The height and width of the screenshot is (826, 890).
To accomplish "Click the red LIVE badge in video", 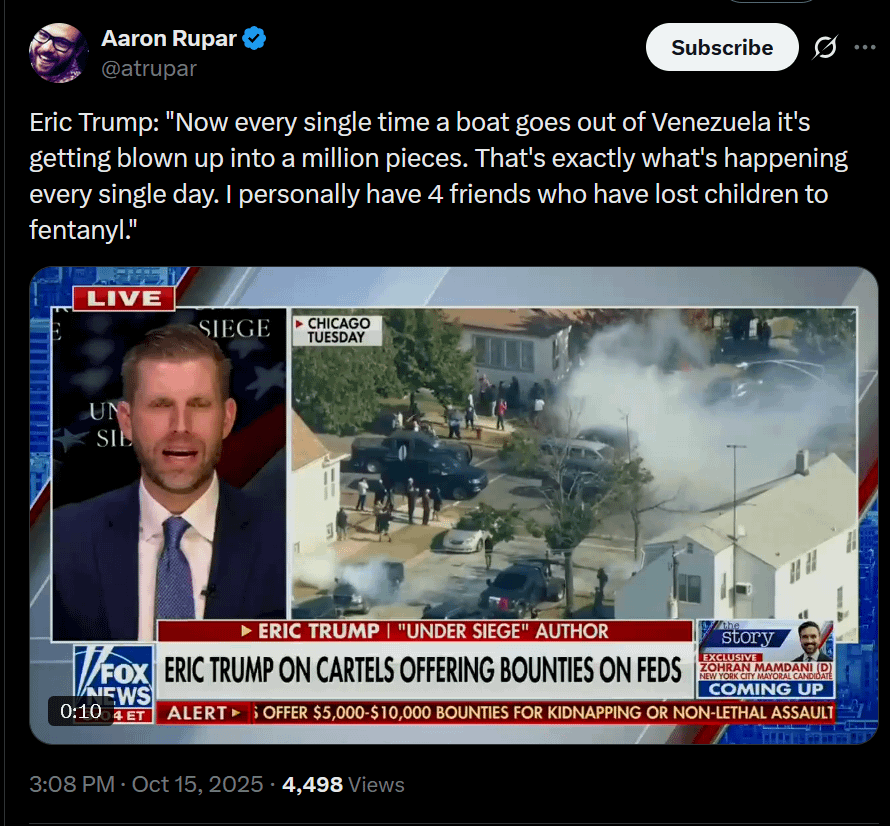I will pos(124,299).
